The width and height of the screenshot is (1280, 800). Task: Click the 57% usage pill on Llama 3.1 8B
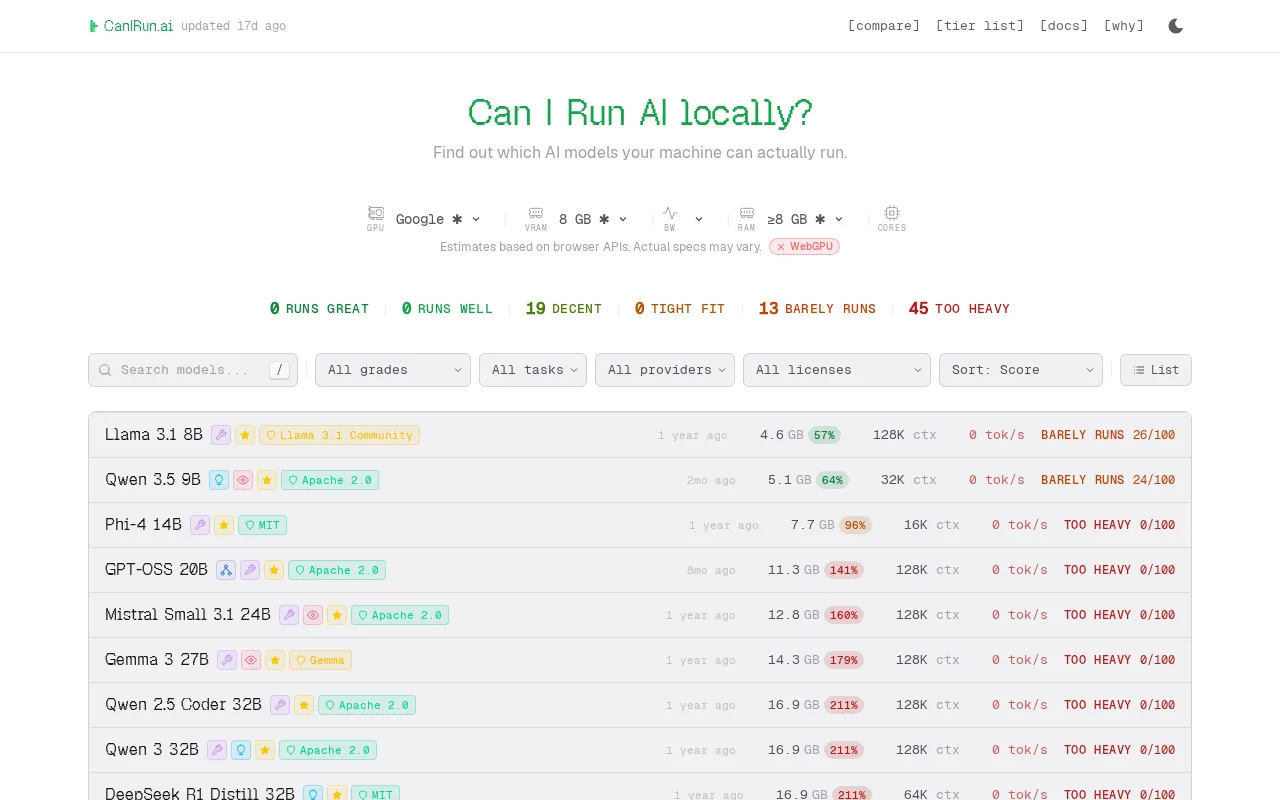(x=824, y=435)
